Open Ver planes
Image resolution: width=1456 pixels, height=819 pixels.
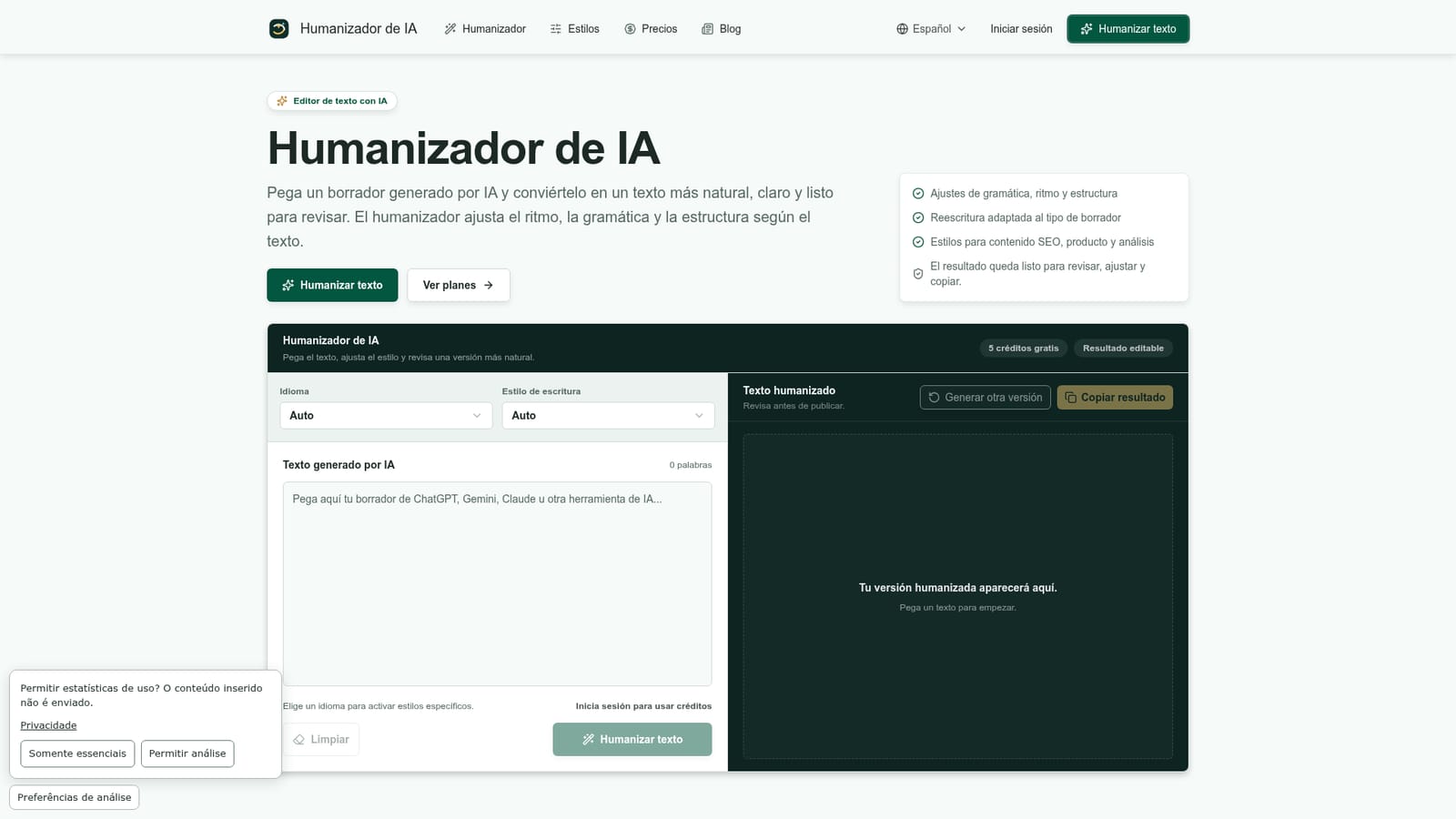click(459, 285)
